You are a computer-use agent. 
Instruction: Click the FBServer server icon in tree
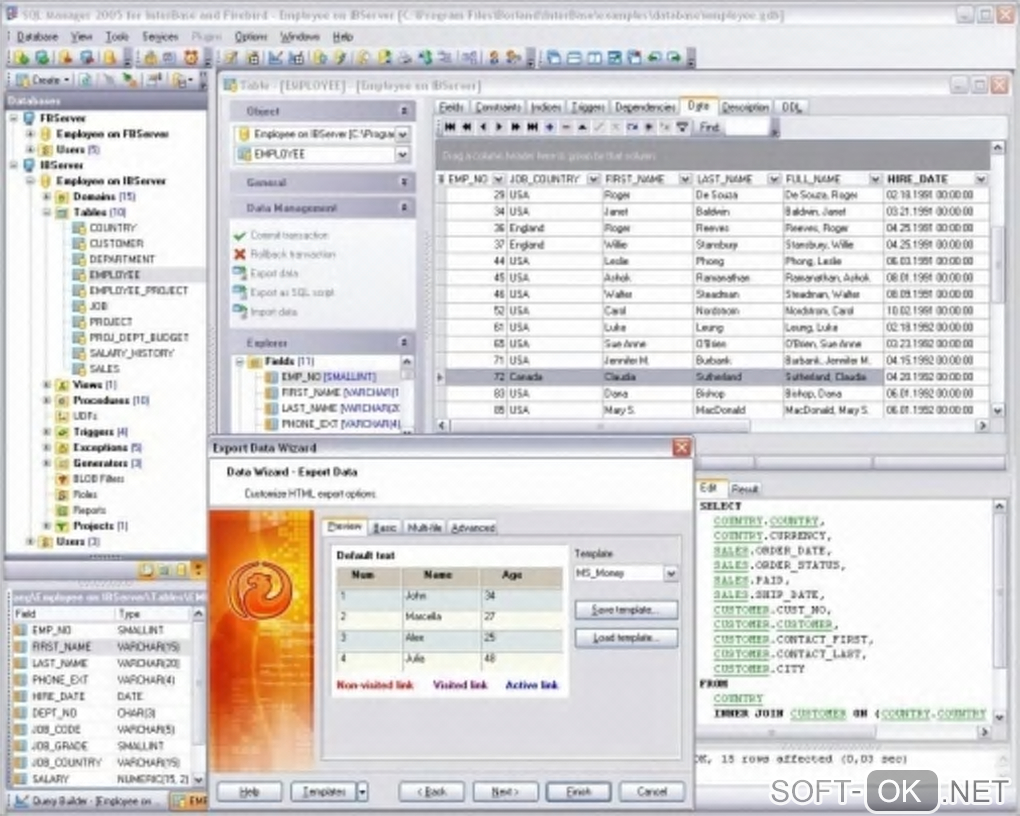(x=29, y=118)
